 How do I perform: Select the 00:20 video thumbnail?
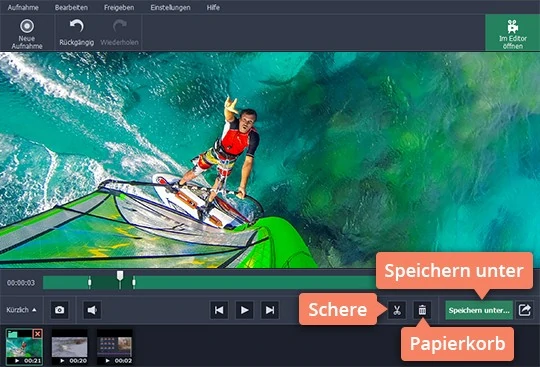click(70, 347)
